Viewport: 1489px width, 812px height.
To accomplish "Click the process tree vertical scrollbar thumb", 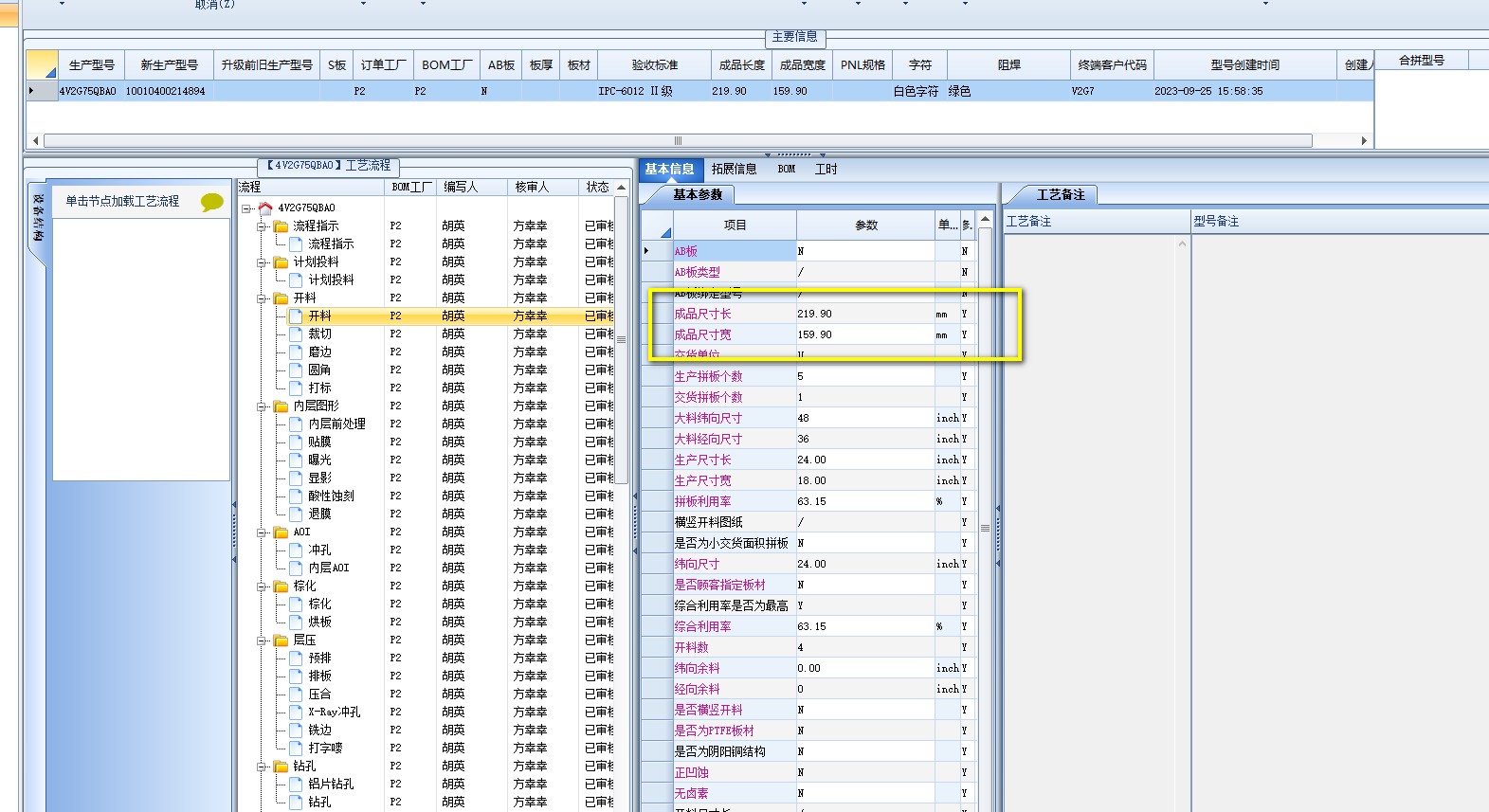I will pyautogui.click(x=622, y=338).
